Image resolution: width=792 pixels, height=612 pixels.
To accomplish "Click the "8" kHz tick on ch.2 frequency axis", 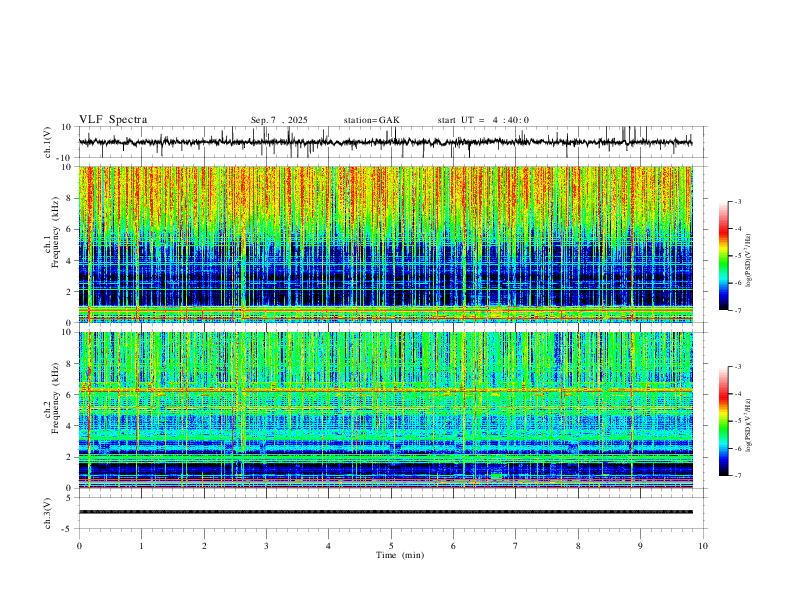I will (71, 364).
